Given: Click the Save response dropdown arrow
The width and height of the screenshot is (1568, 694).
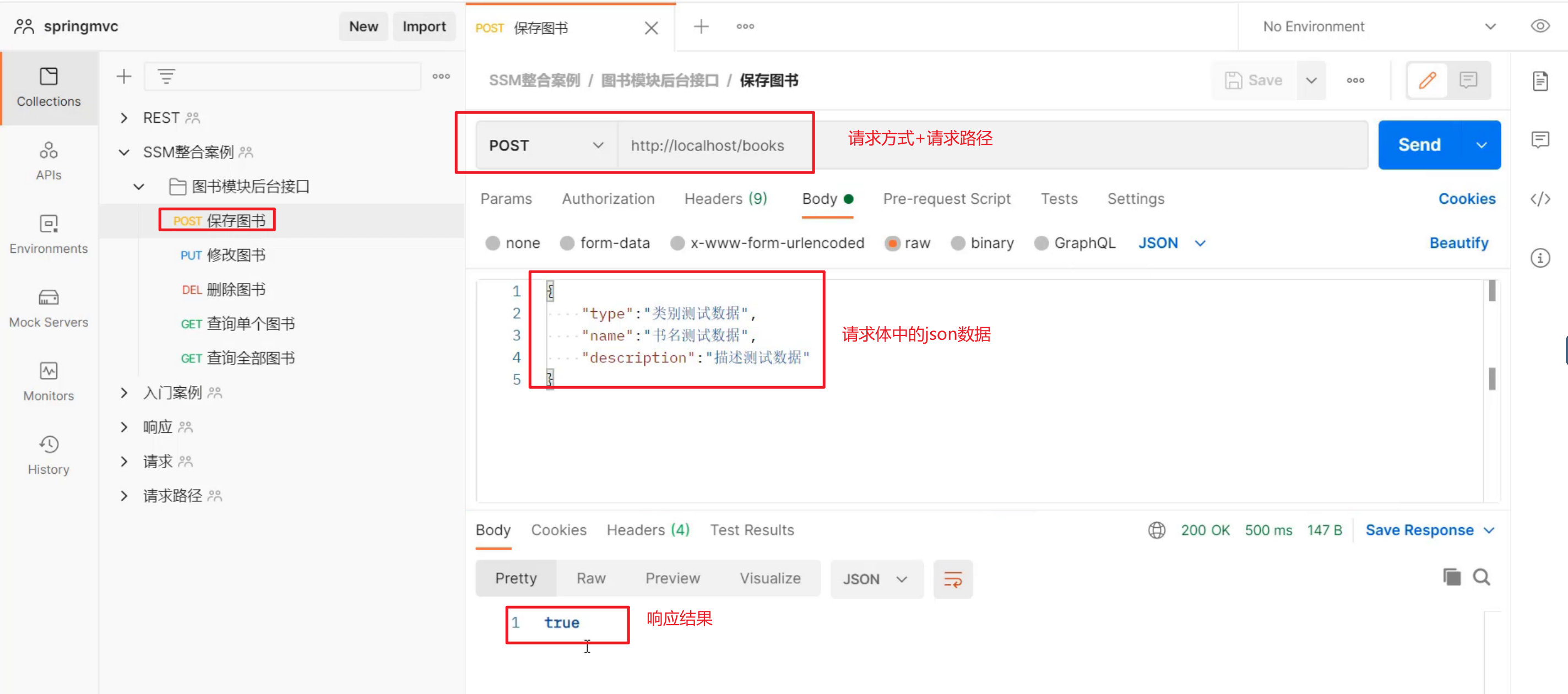Looking at the screenshot, I should [x=1494, y=530].
